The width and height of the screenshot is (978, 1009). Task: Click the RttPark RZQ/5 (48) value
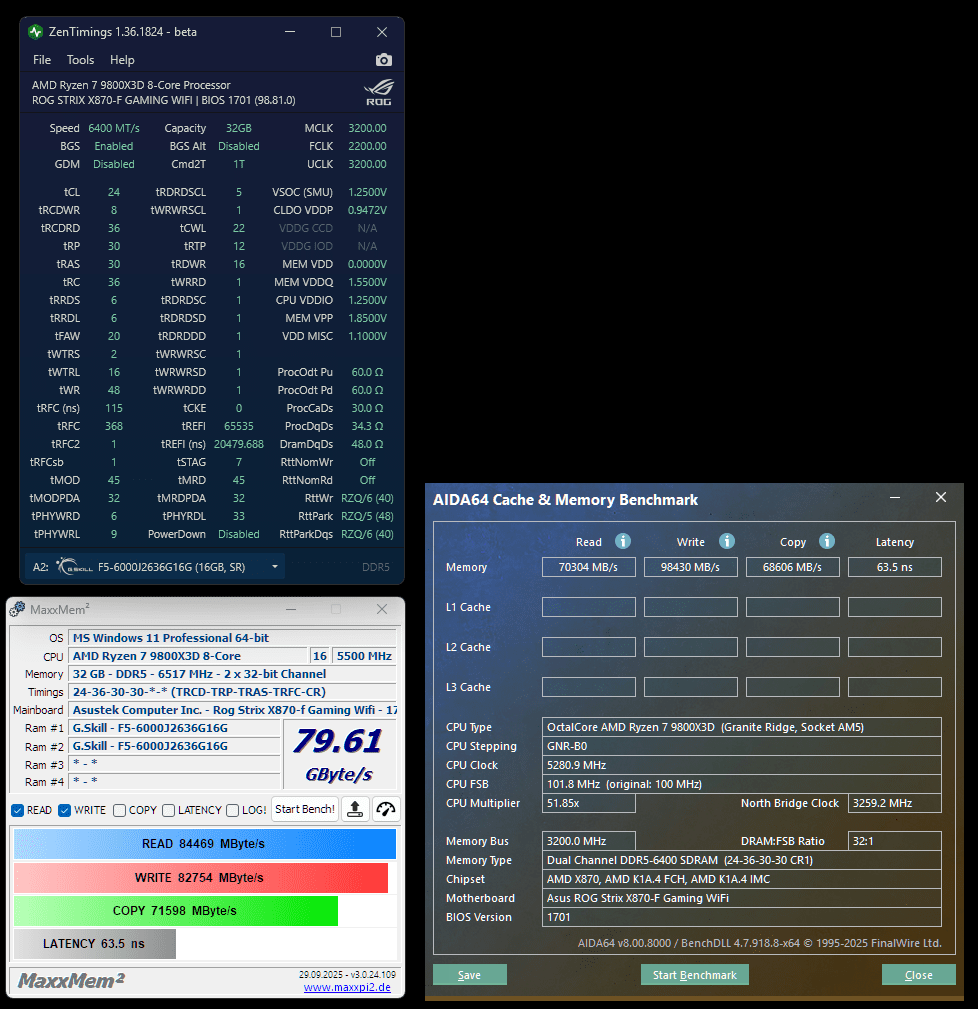tap(367, 516)
